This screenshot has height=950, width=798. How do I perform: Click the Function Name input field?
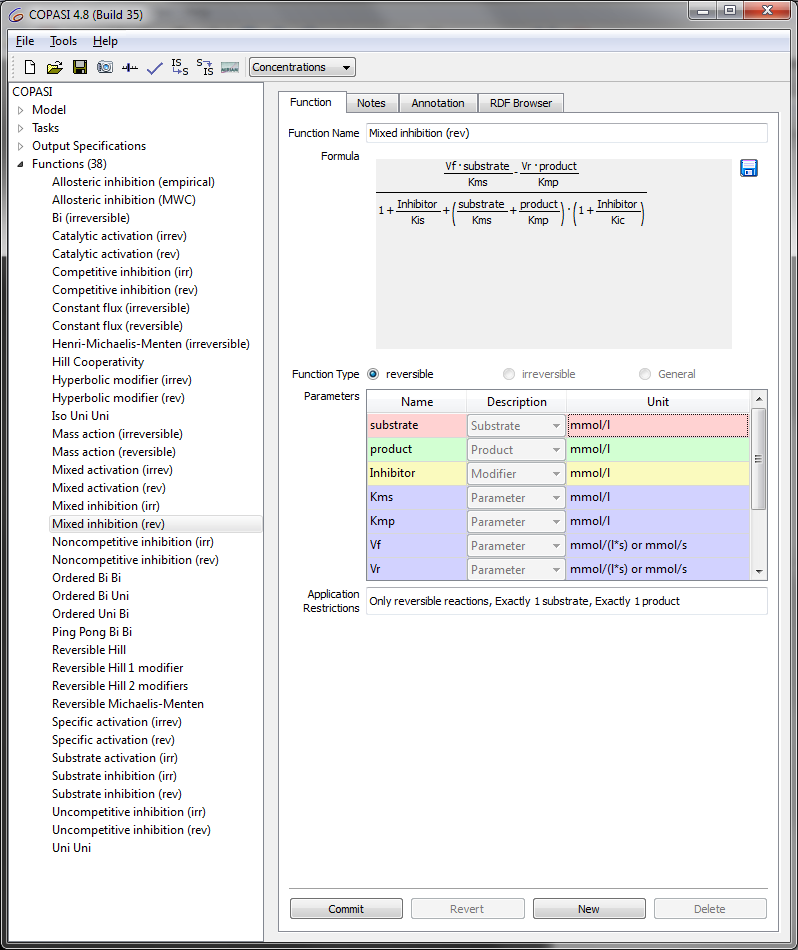(566, 133)
